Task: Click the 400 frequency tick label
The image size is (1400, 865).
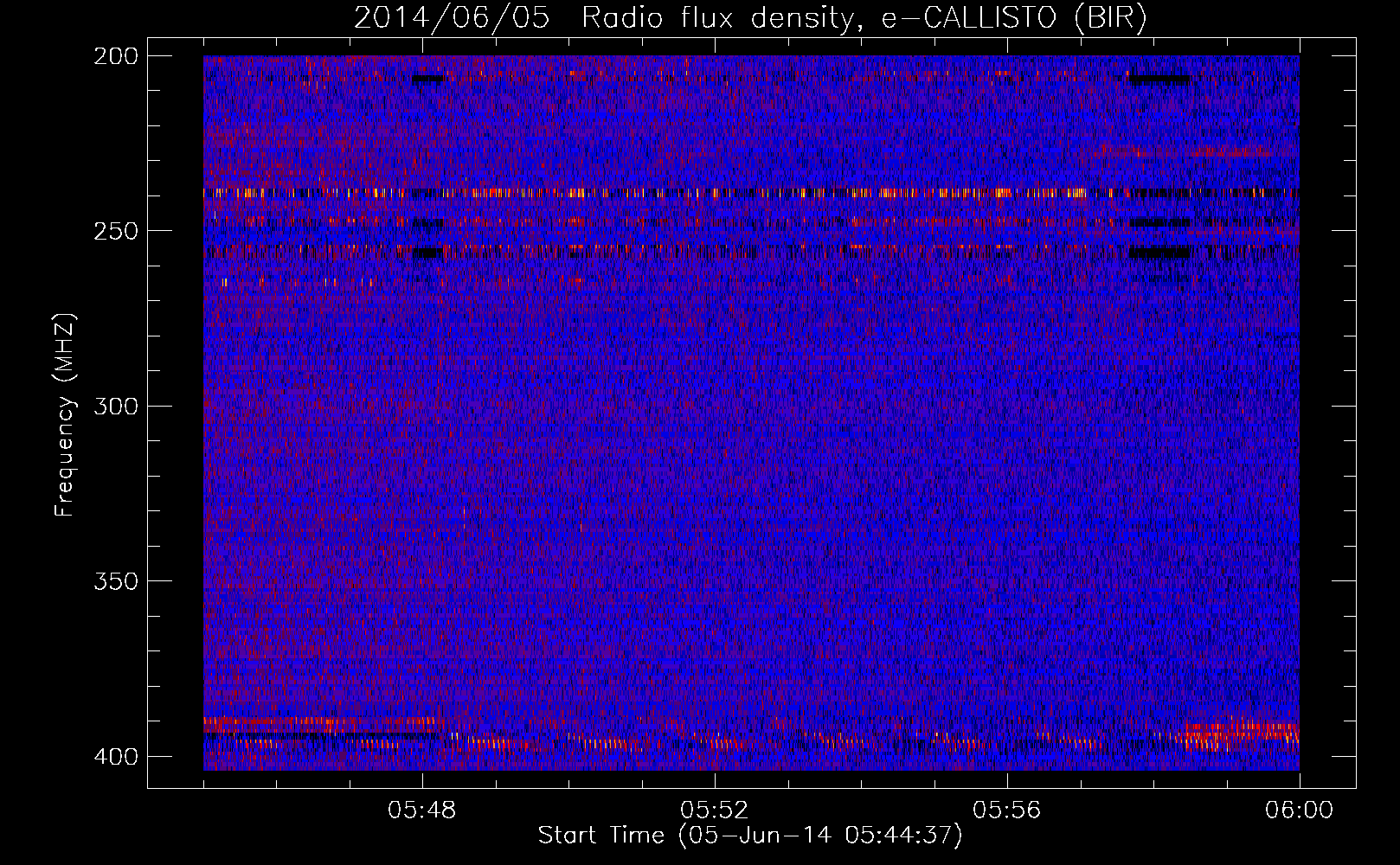Action: (x=115, y=756)
